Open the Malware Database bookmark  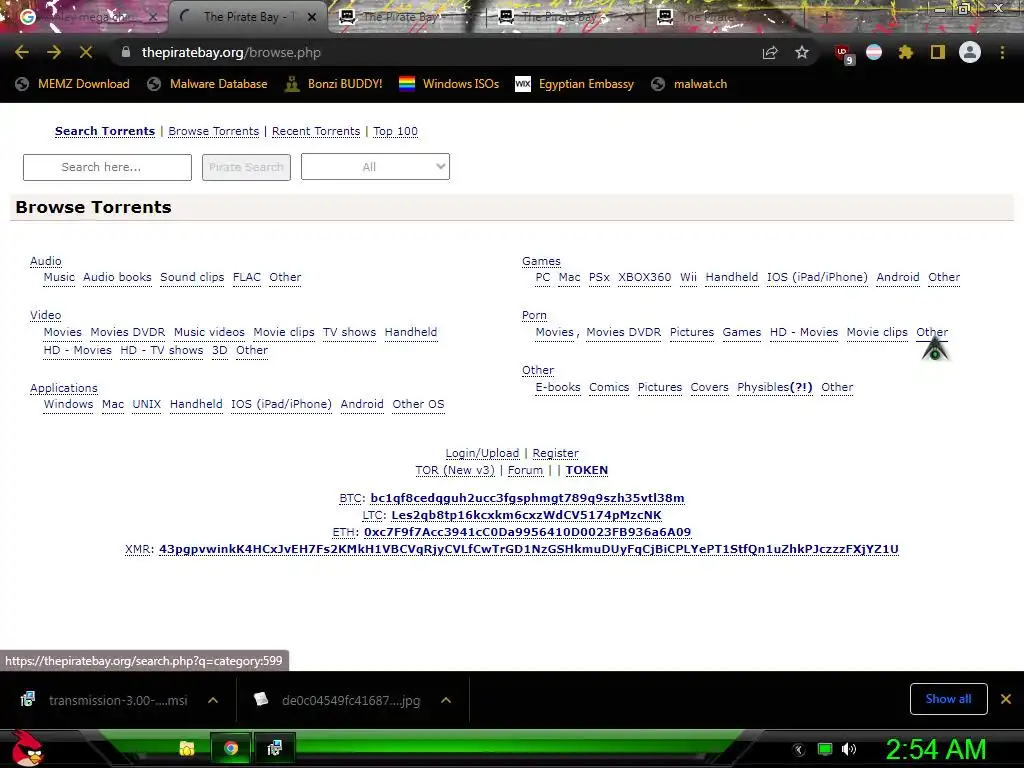click(207, 84)
